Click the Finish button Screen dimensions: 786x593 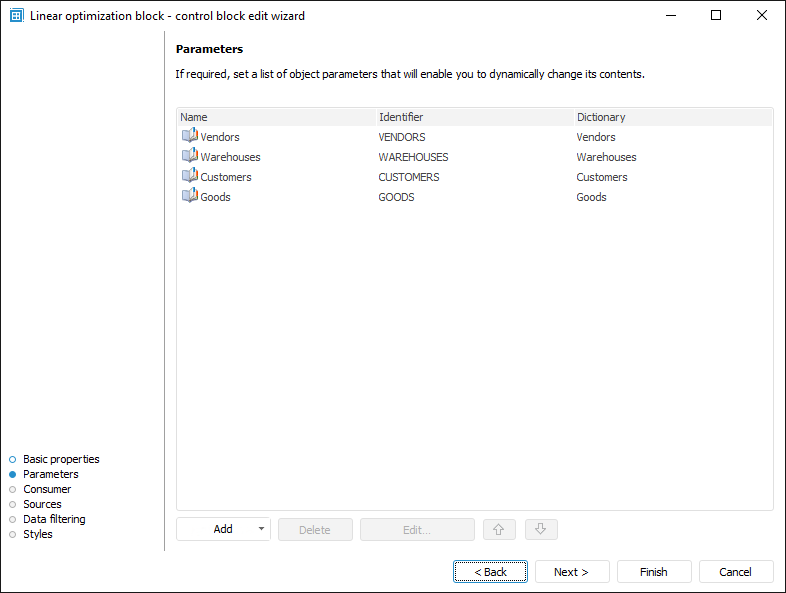pos(653,572)
